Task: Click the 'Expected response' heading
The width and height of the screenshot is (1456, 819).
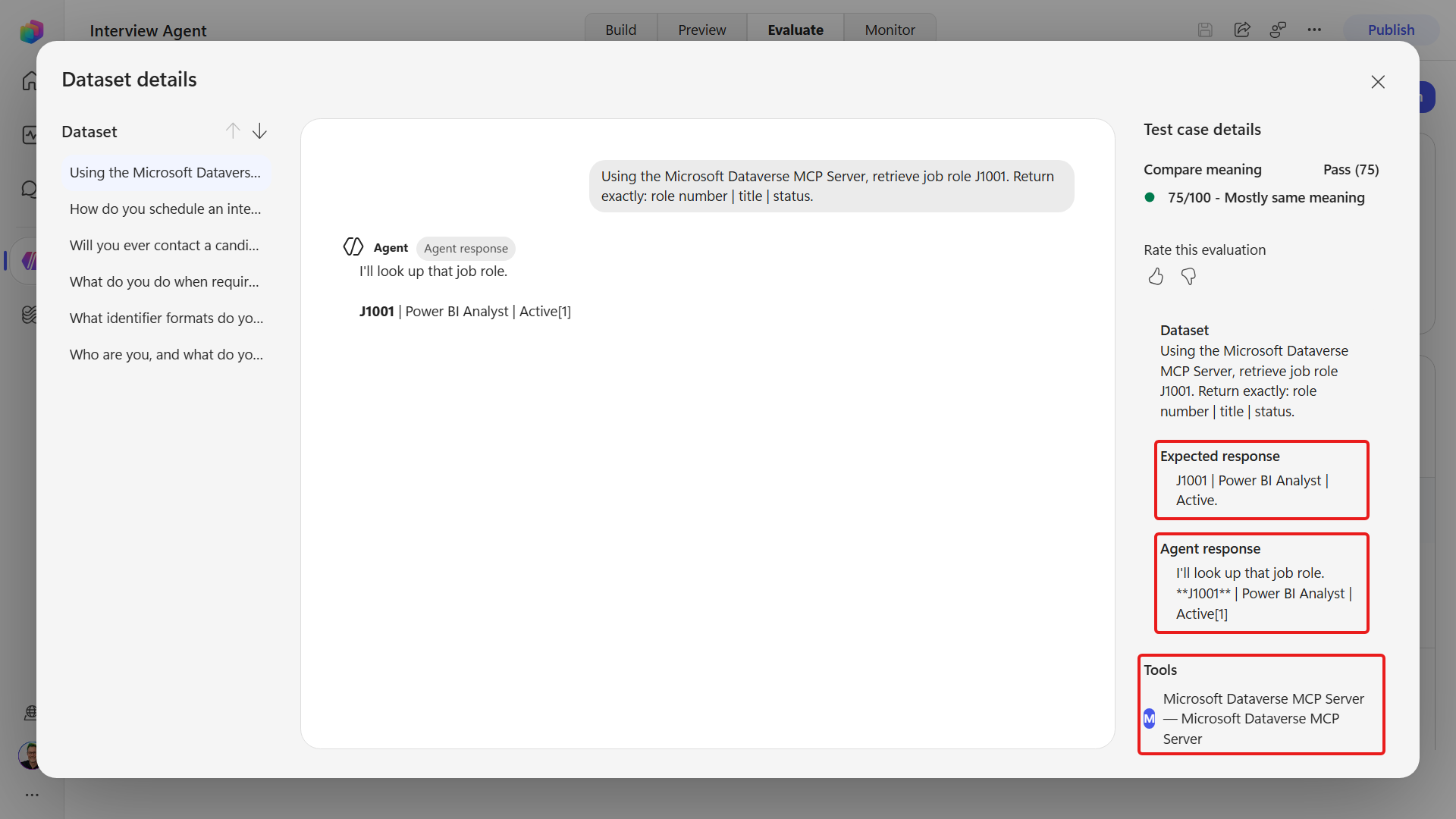Action: (1219, 456)
